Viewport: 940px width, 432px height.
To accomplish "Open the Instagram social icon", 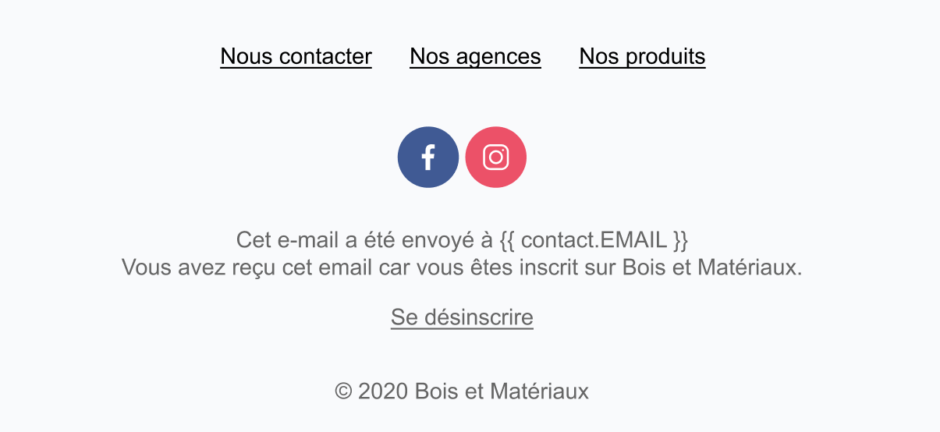I will (496, 157).
